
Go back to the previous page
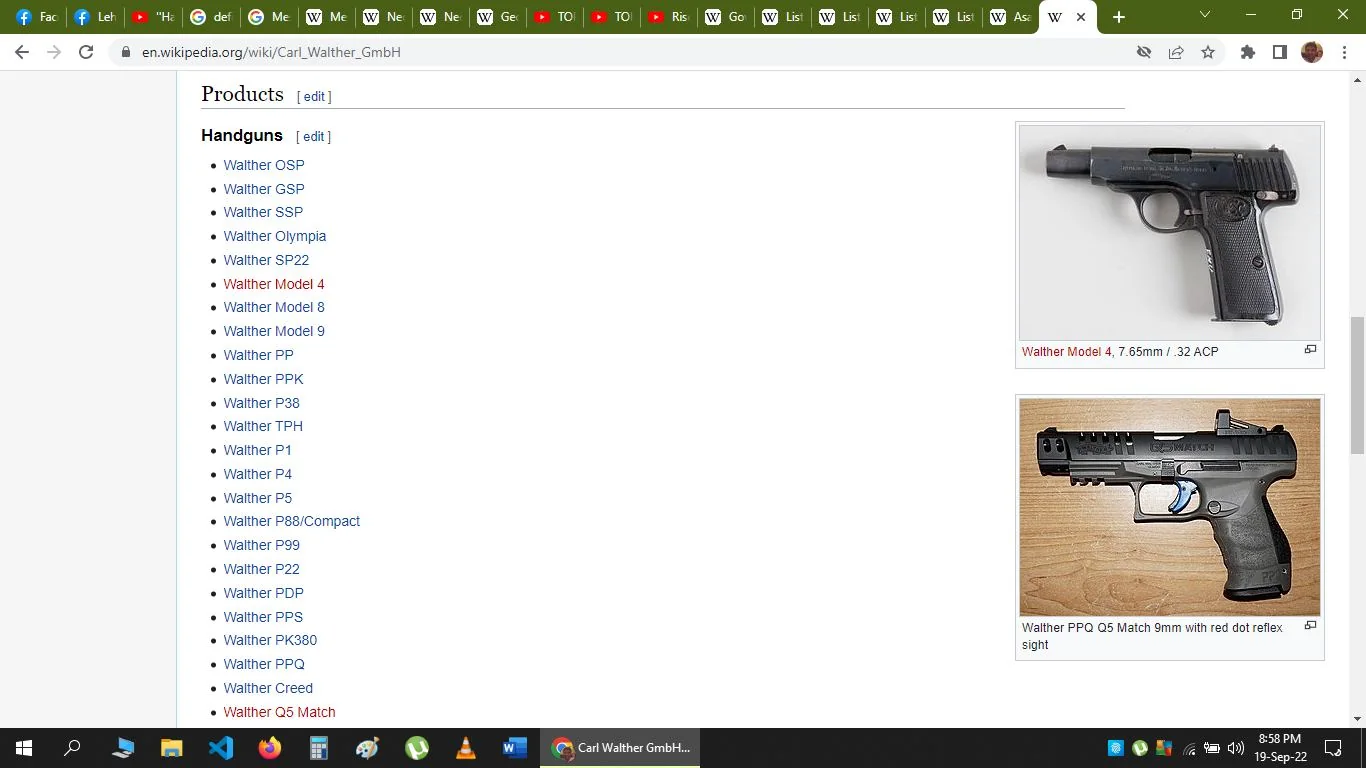tap(22, 52)
